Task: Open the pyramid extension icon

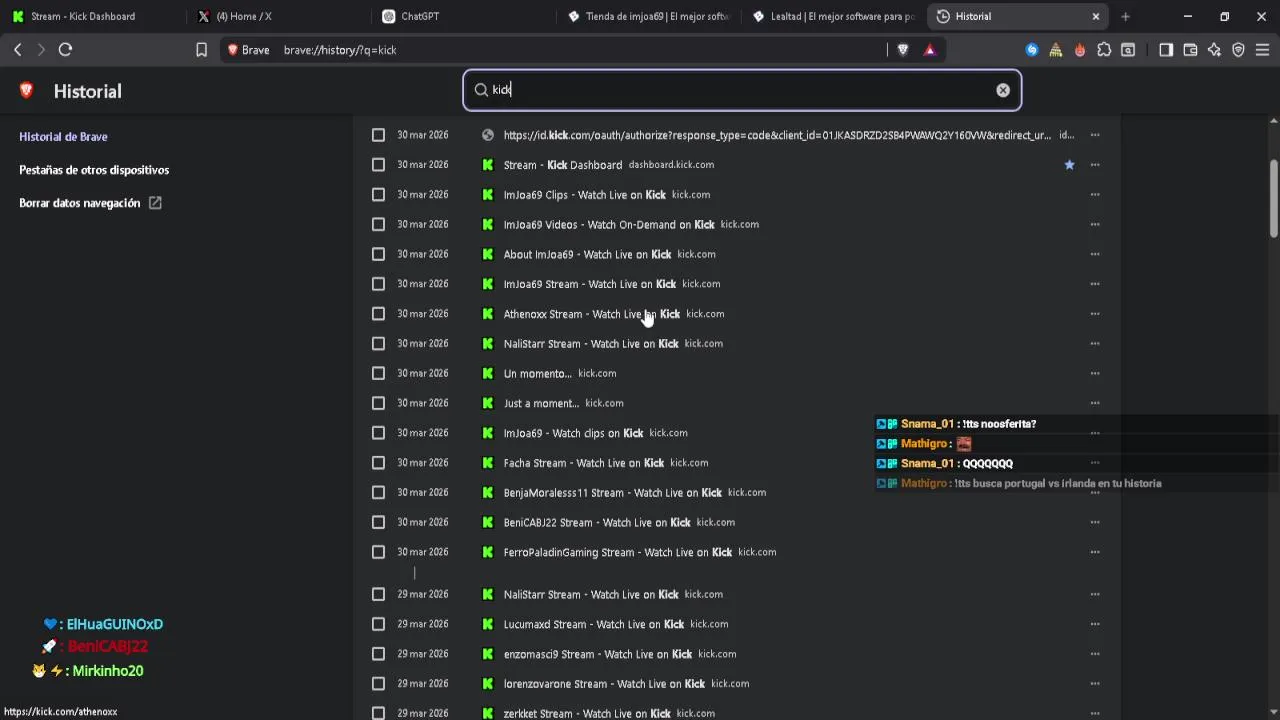Action: (1056, 50)
